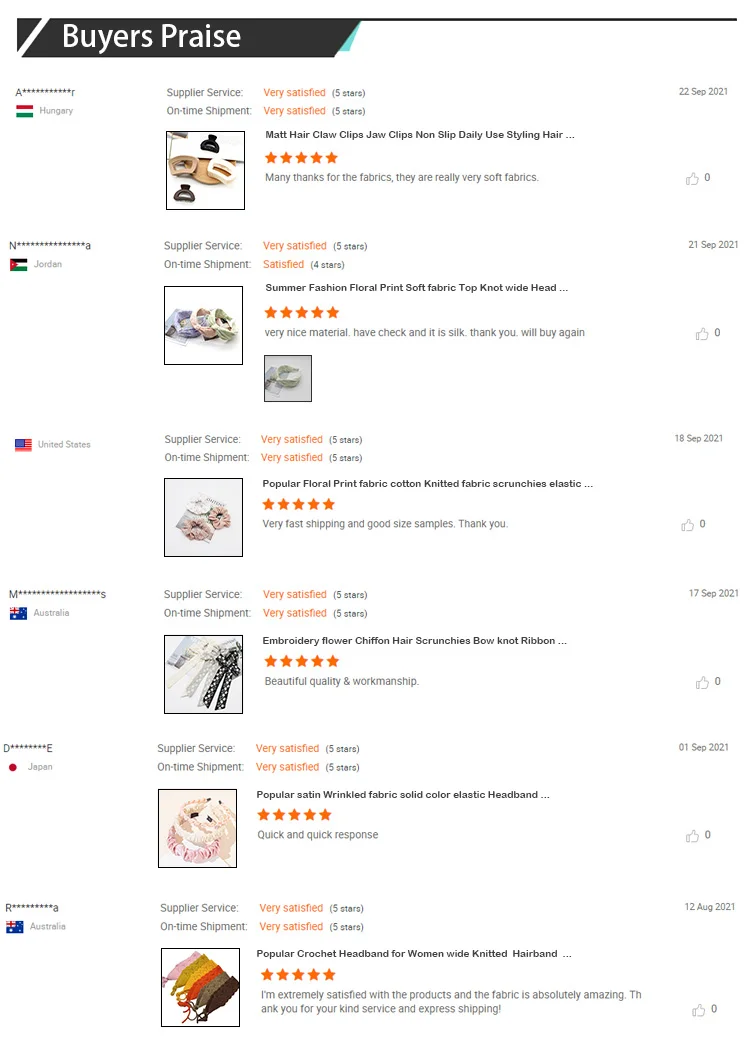
Task: Open the crochet headband product thumbnail
Action: (x=200, y=987)
